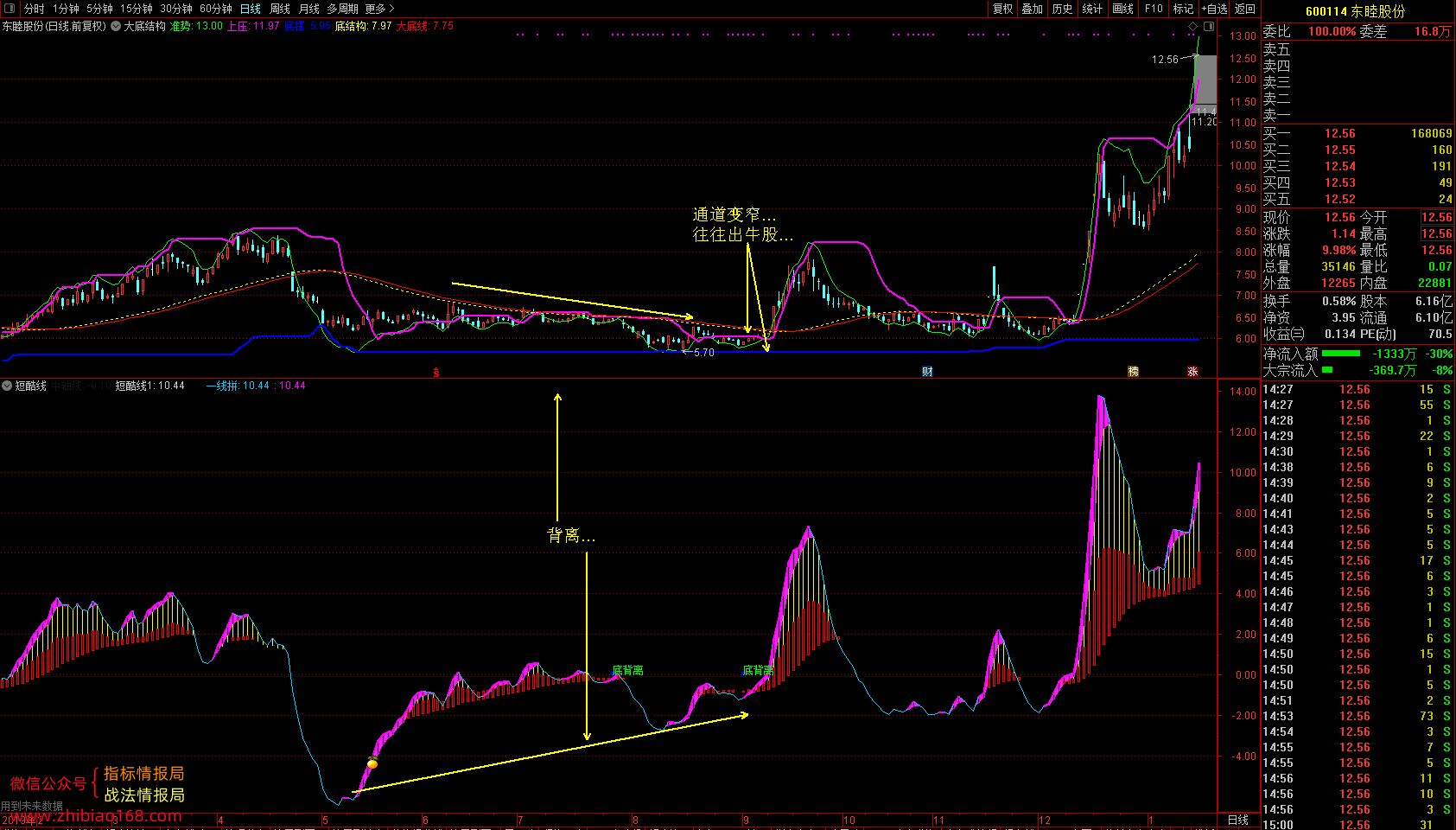
Task: Activate 画线 drawing tools button
Action: (x=1123, y=9)
